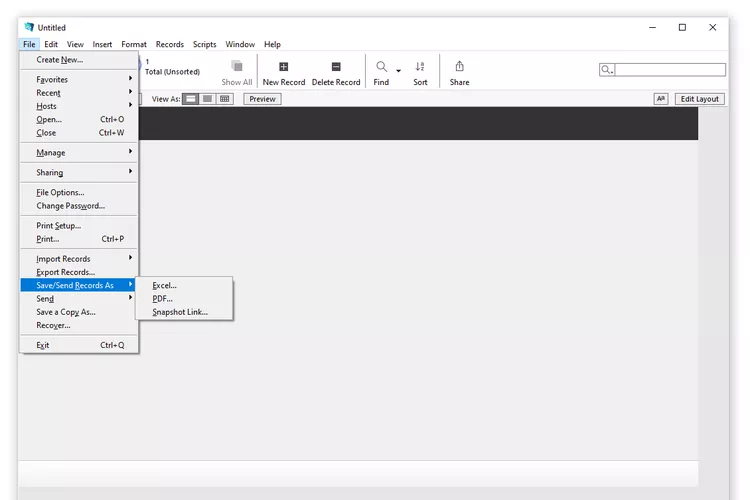Open the Help menu
The image size is (750, 500).
click(x=272, y=44)
